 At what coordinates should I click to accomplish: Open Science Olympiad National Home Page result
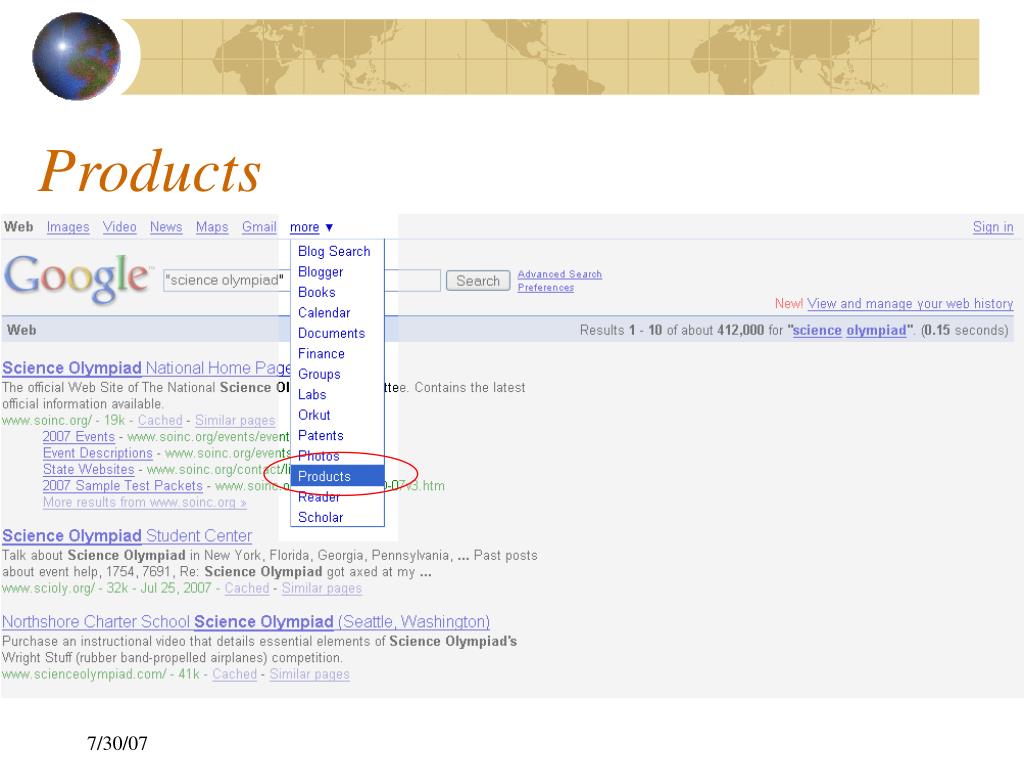pyautogui.click(x=146, y=368)
